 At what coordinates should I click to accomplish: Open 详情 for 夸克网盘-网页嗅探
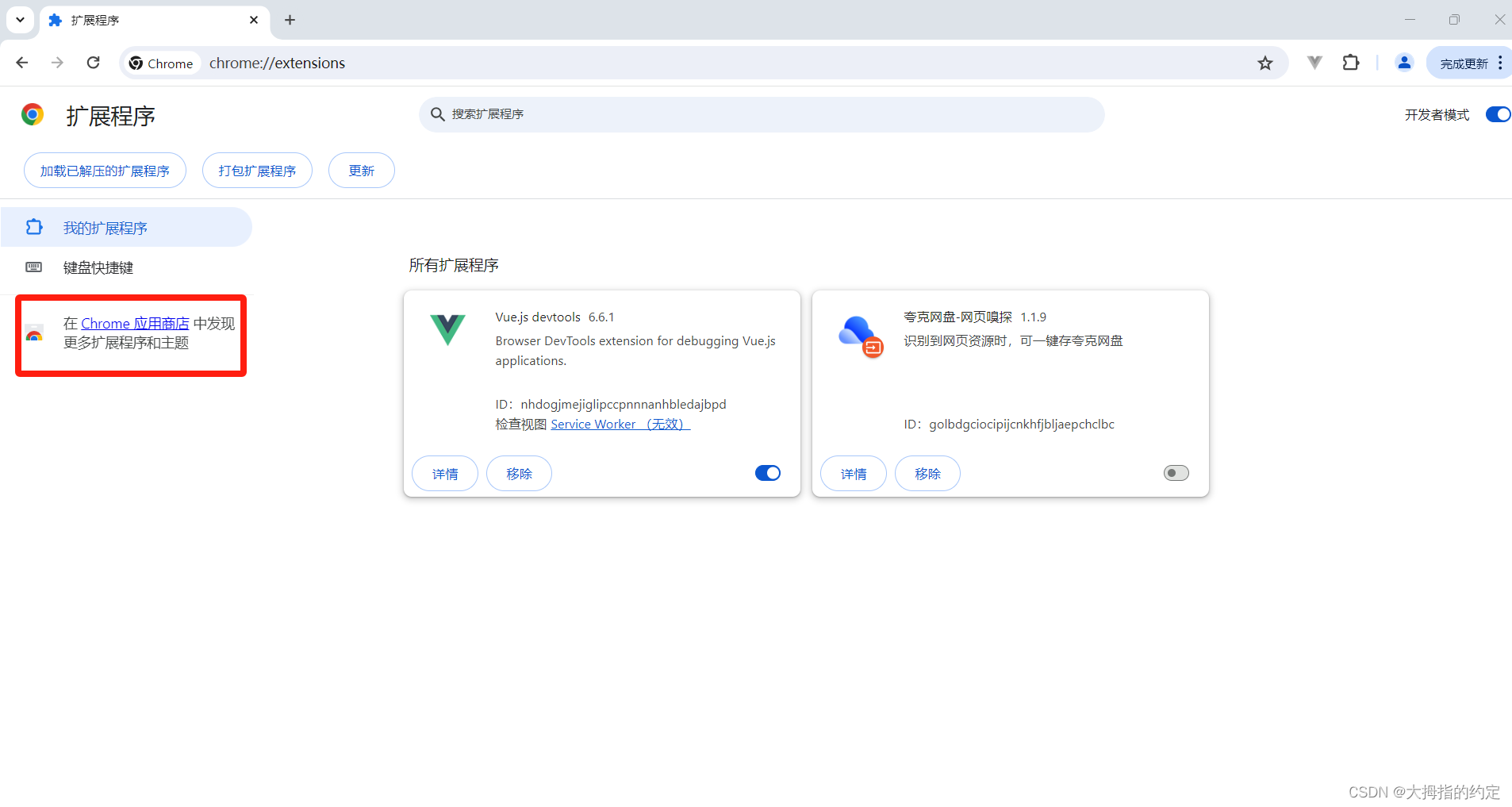pos(854,474)
